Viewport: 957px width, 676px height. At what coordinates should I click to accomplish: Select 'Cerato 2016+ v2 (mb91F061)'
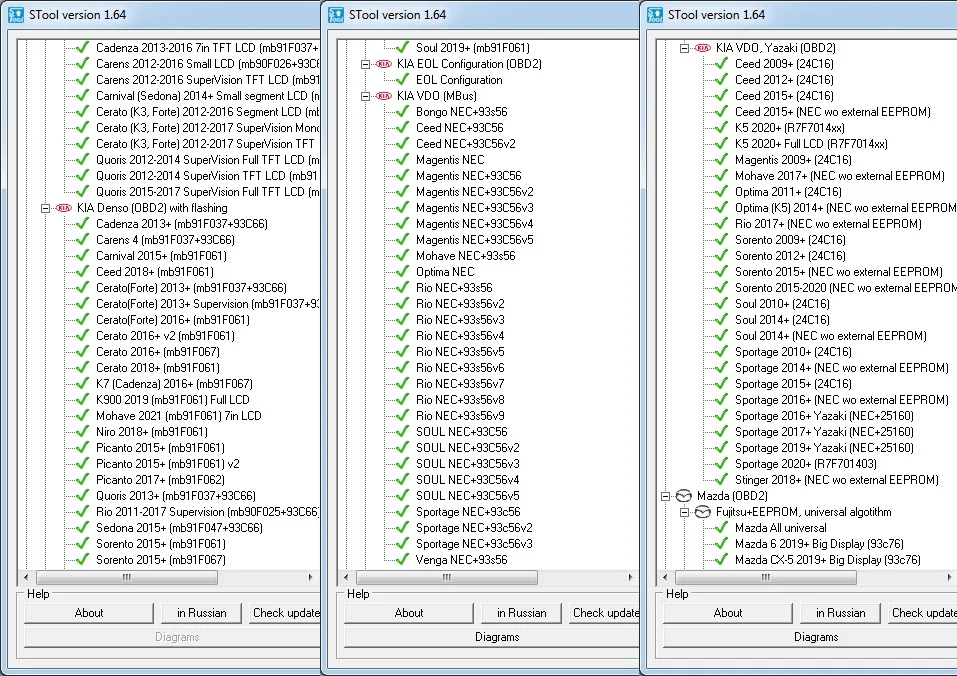click(x=165, y=336)
